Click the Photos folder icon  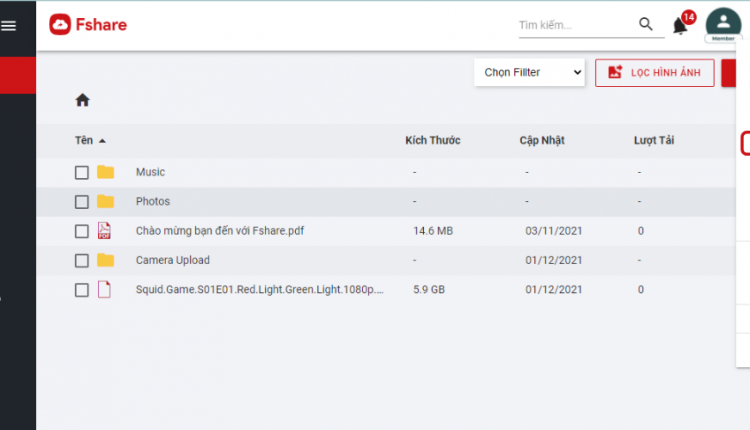[105, 201]
